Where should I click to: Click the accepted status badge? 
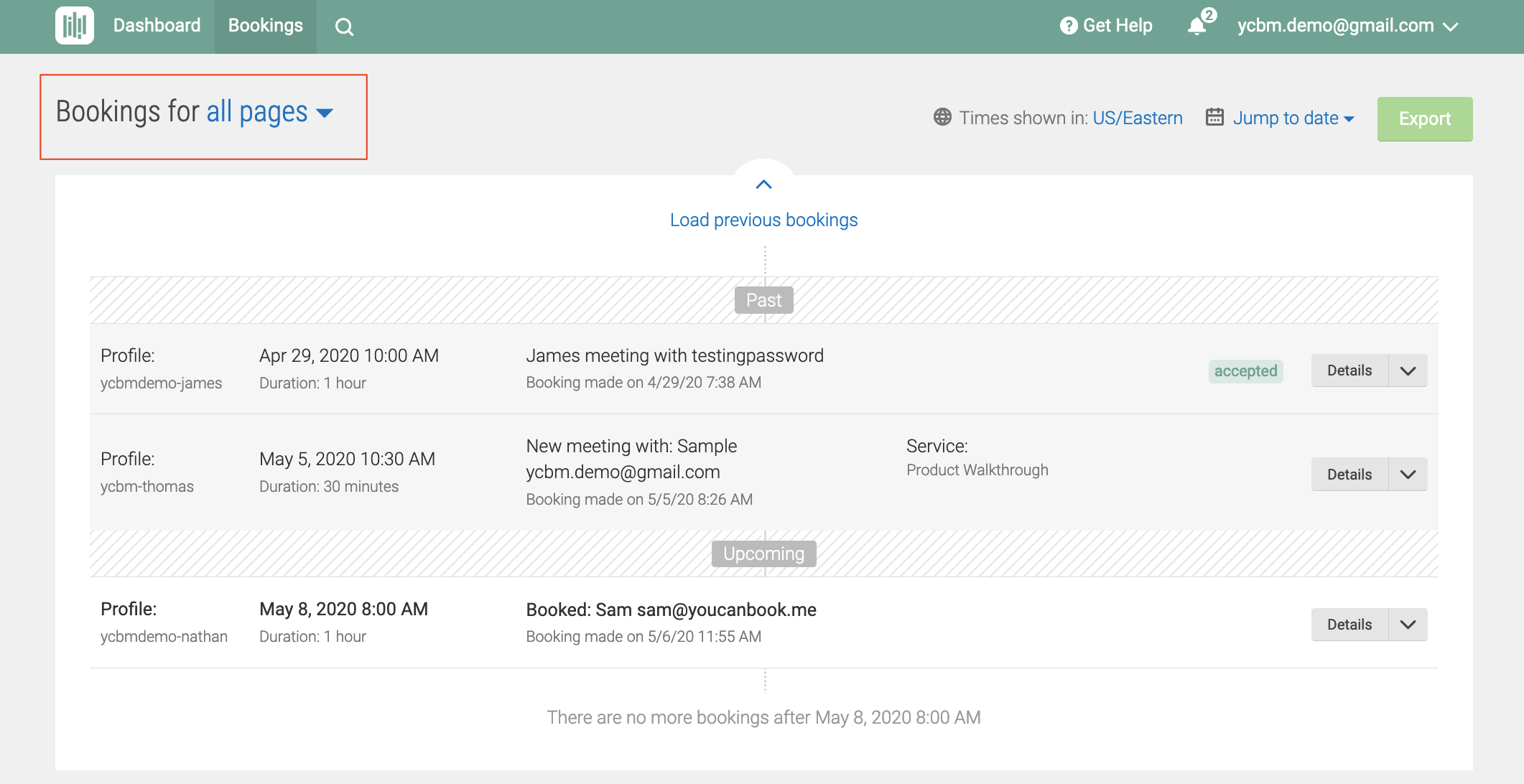point(1245,371)
